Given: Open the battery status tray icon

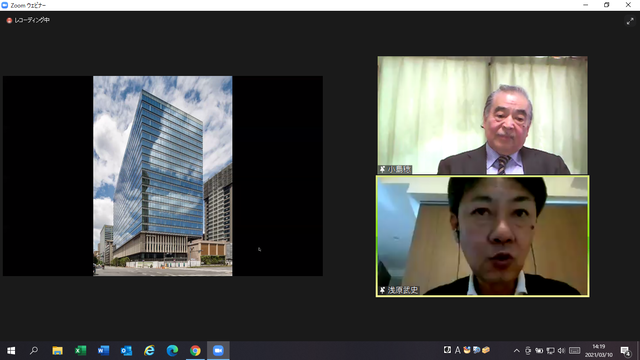Looking at the screenshot, I should click(x=539, y=351).
